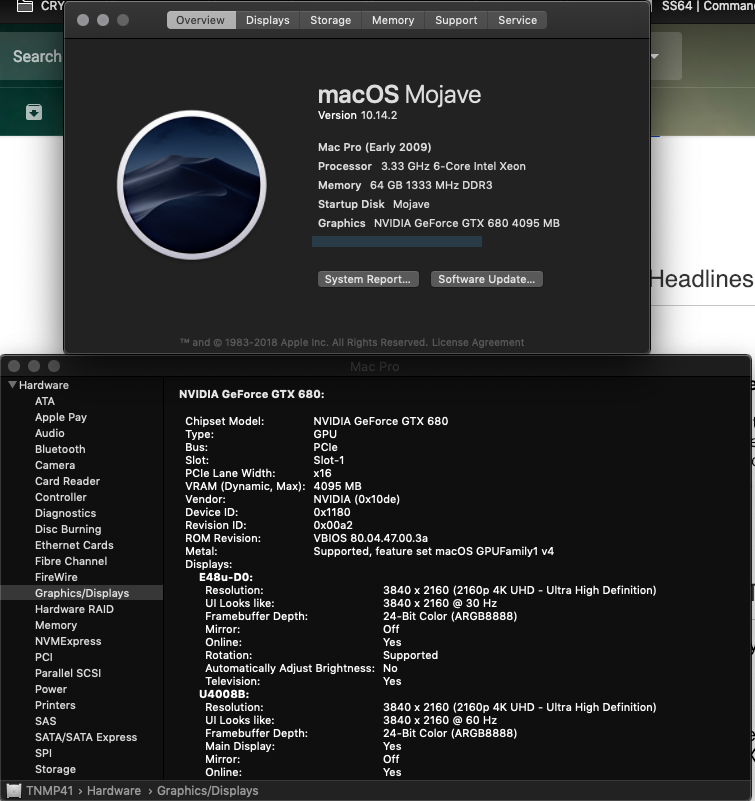The image size is (755, 801).
Task: Open the Service tab
Action: 517,20
